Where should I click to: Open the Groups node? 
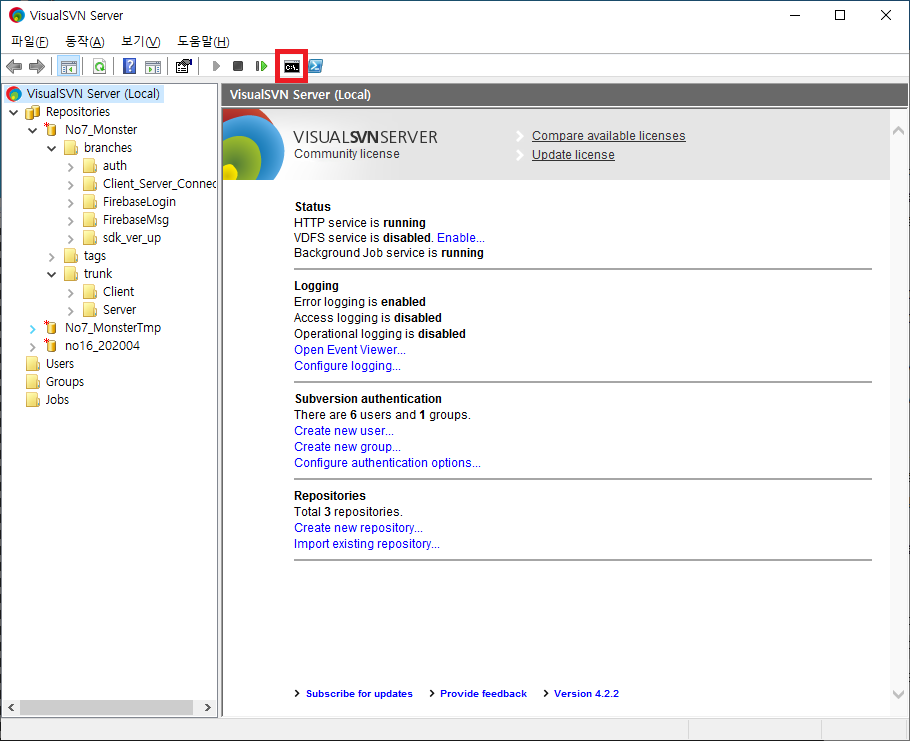[x=65, y=381]
